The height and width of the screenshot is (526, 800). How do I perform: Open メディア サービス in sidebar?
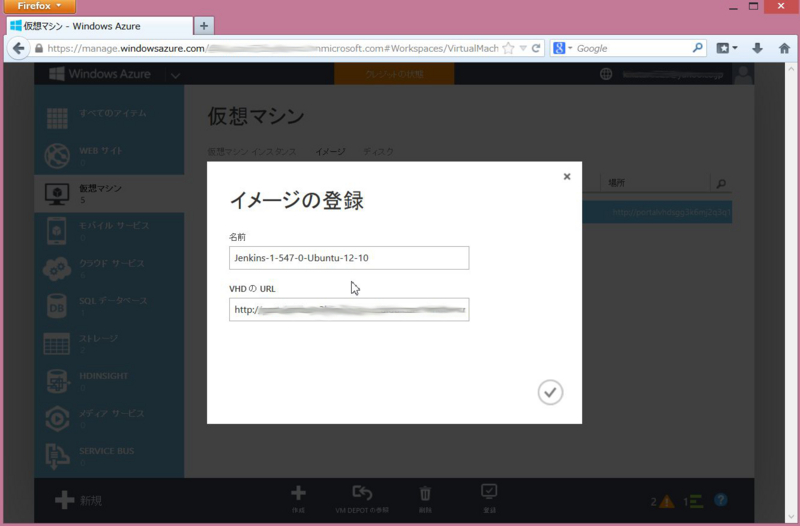(x=109, y=418)
